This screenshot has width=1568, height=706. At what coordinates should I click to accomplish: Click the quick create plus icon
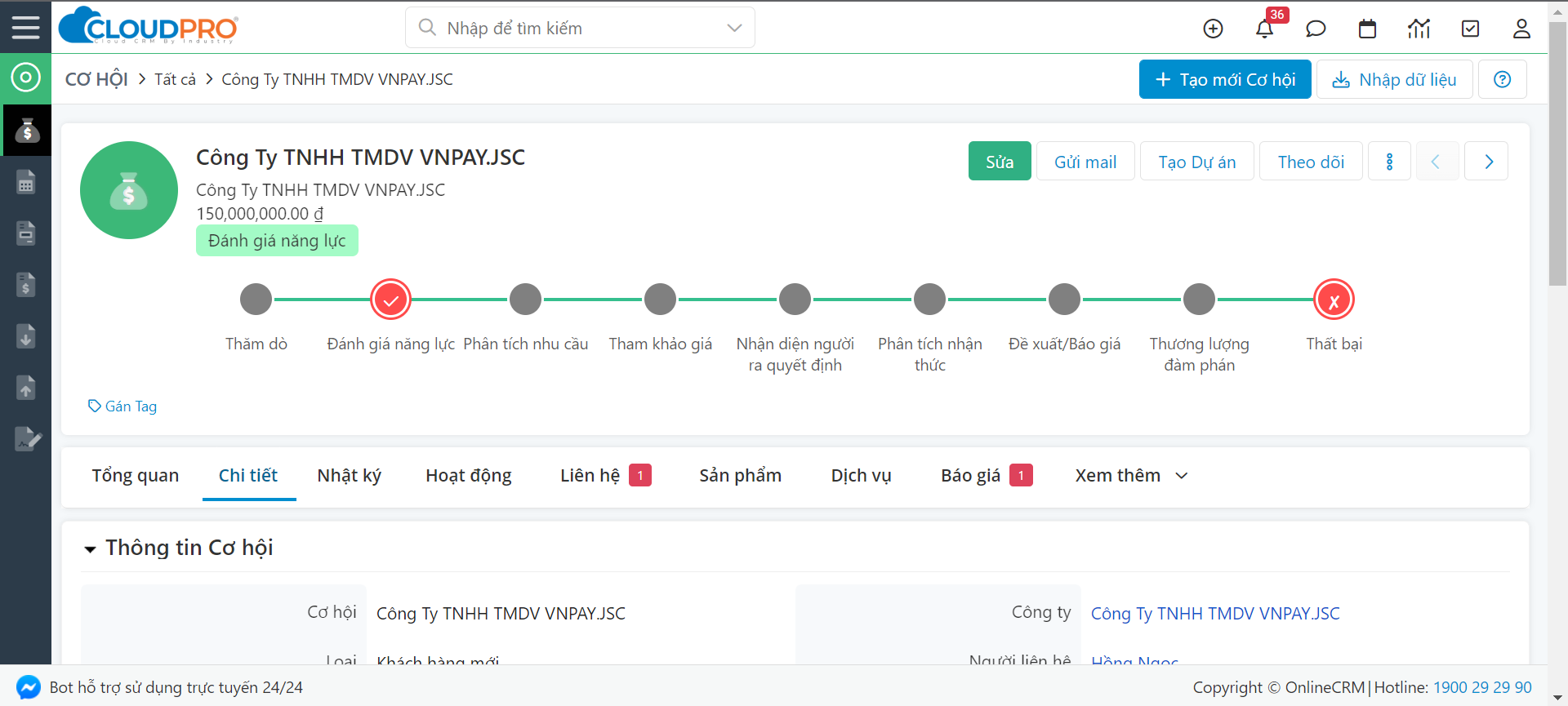click(1214, 29)
